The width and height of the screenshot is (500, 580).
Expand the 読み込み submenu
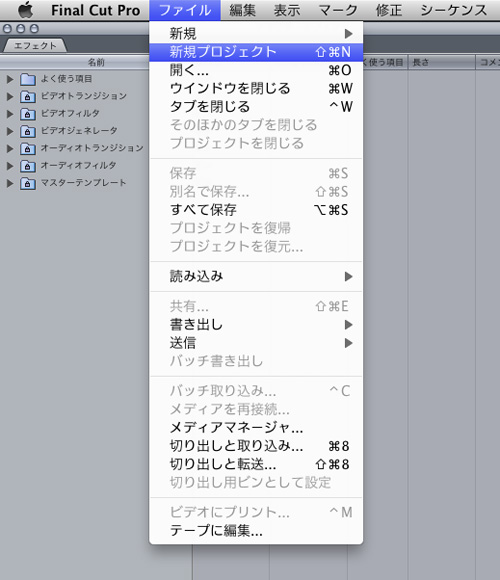tap(256, 276)
